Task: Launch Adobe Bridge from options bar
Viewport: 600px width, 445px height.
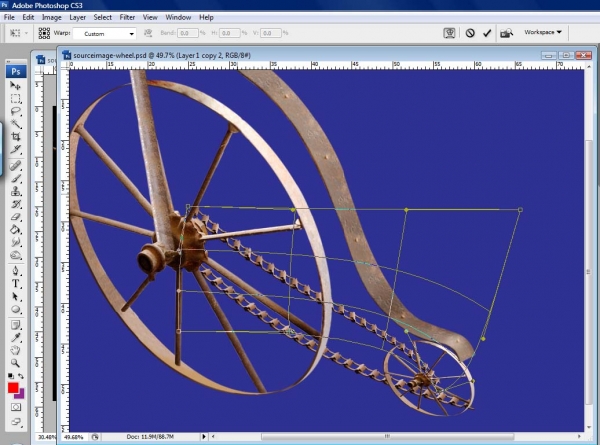Action: click(507, 33)
